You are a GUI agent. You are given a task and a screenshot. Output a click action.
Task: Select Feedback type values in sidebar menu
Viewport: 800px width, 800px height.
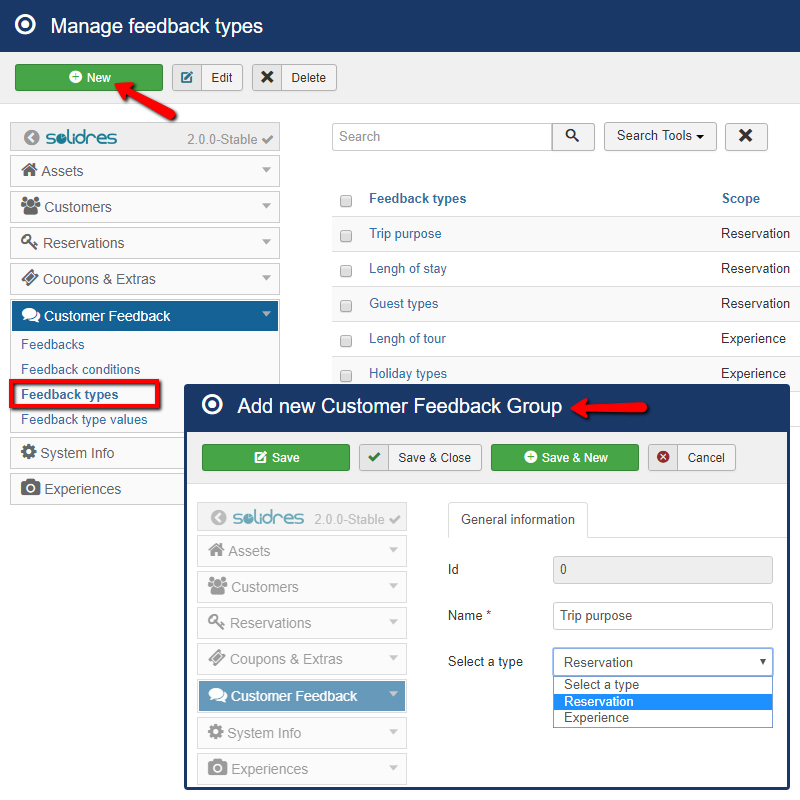83,420
